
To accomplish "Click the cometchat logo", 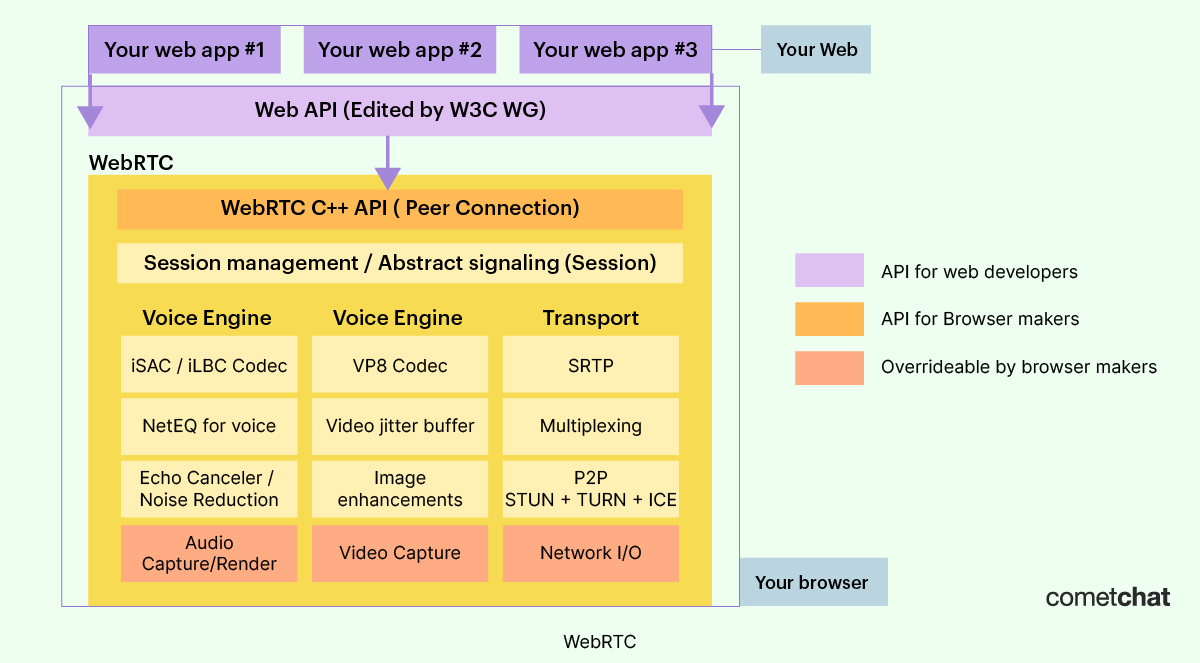I will click(x=1108, y=597).
